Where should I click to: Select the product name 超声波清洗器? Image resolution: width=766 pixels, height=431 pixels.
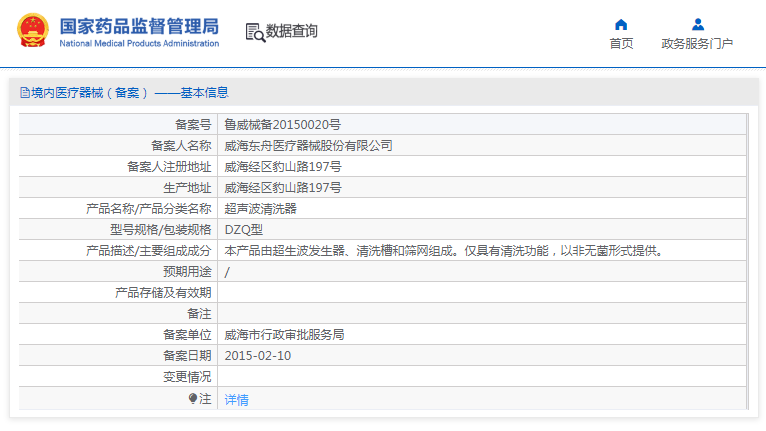(x=260, y=209)
